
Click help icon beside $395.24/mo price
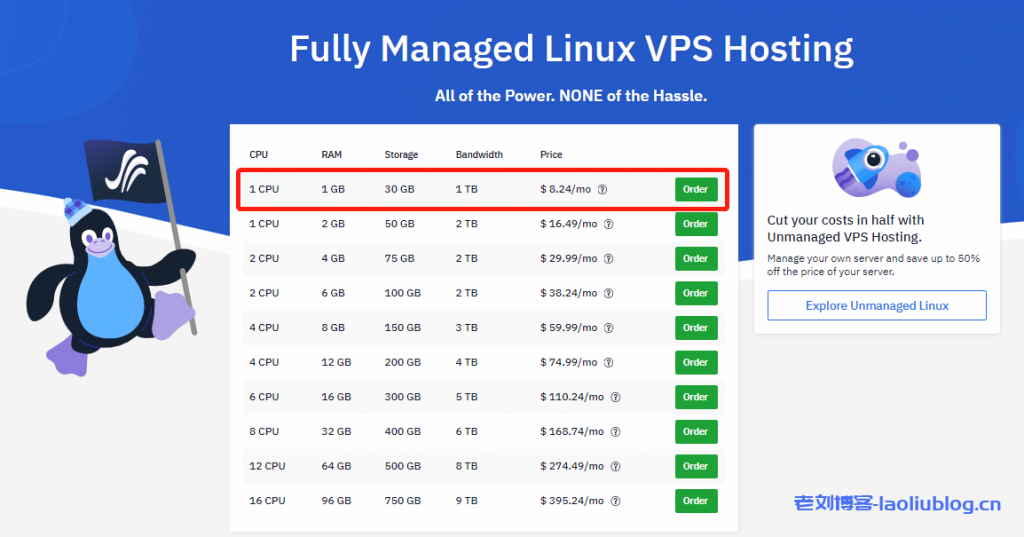click(x=615, y=501)
